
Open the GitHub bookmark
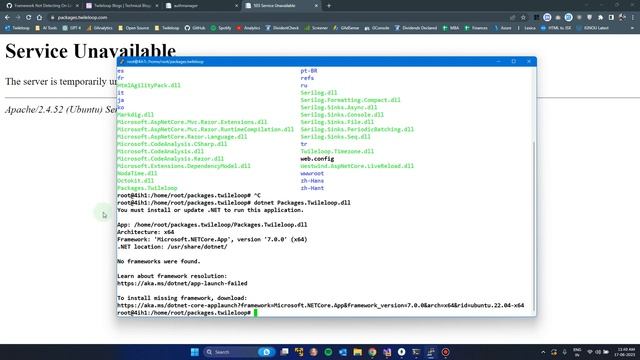click(x=195, y=28)
